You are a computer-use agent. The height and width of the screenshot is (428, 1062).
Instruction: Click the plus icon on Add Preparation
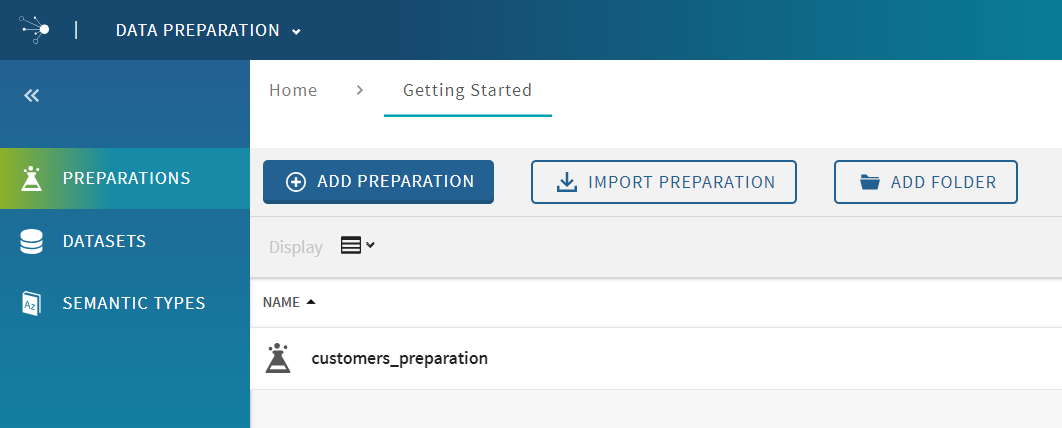coord(296,182)
